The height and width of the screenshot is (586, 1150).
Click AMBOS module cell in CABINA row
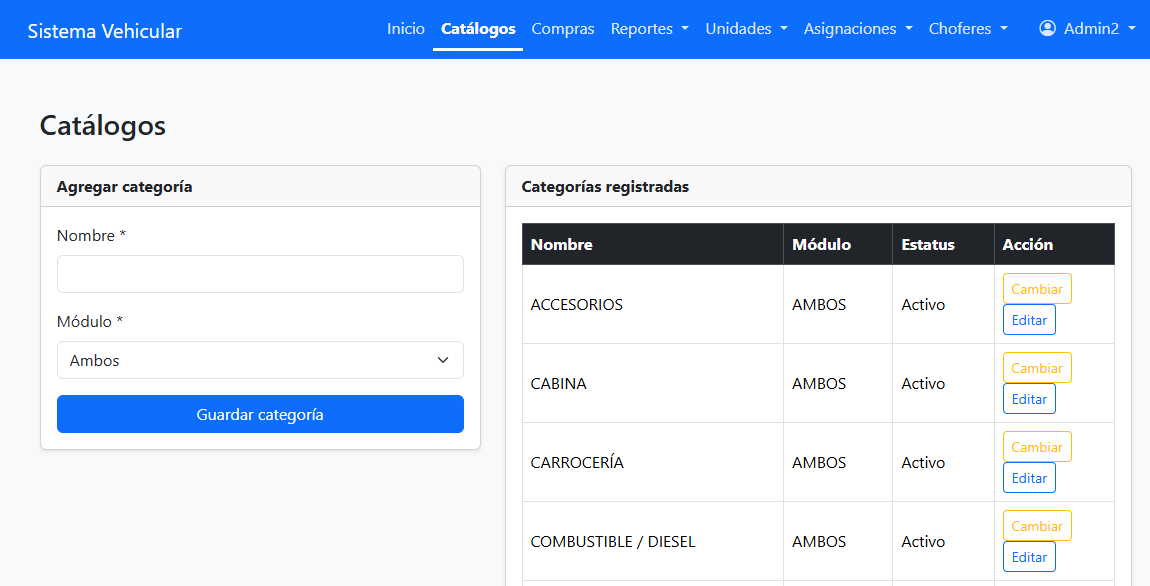[838, 384]
